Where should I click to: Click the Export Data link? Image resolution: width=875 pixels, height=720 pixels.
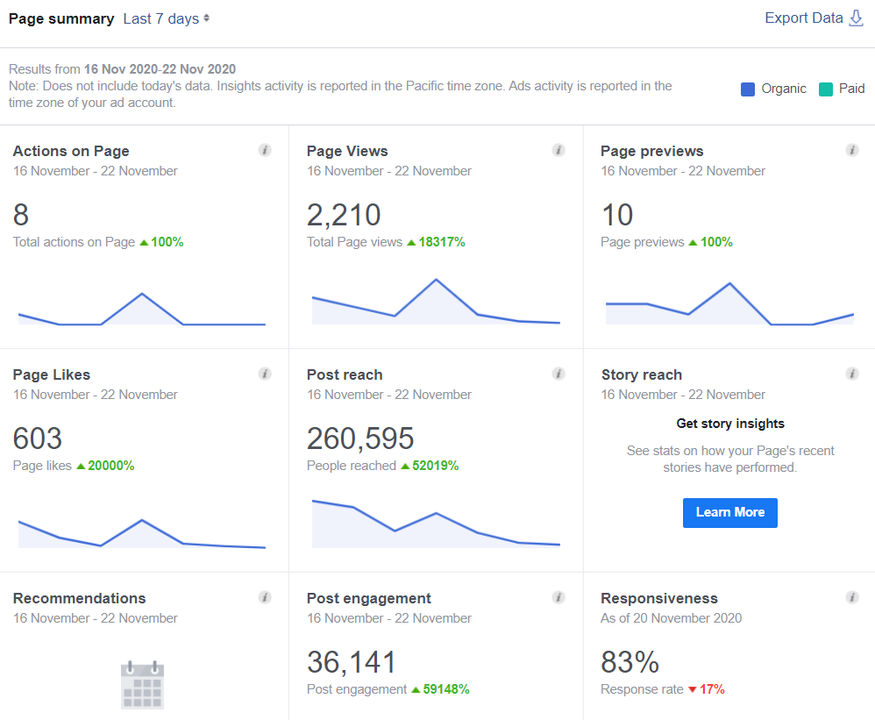(x=803, y=18)
